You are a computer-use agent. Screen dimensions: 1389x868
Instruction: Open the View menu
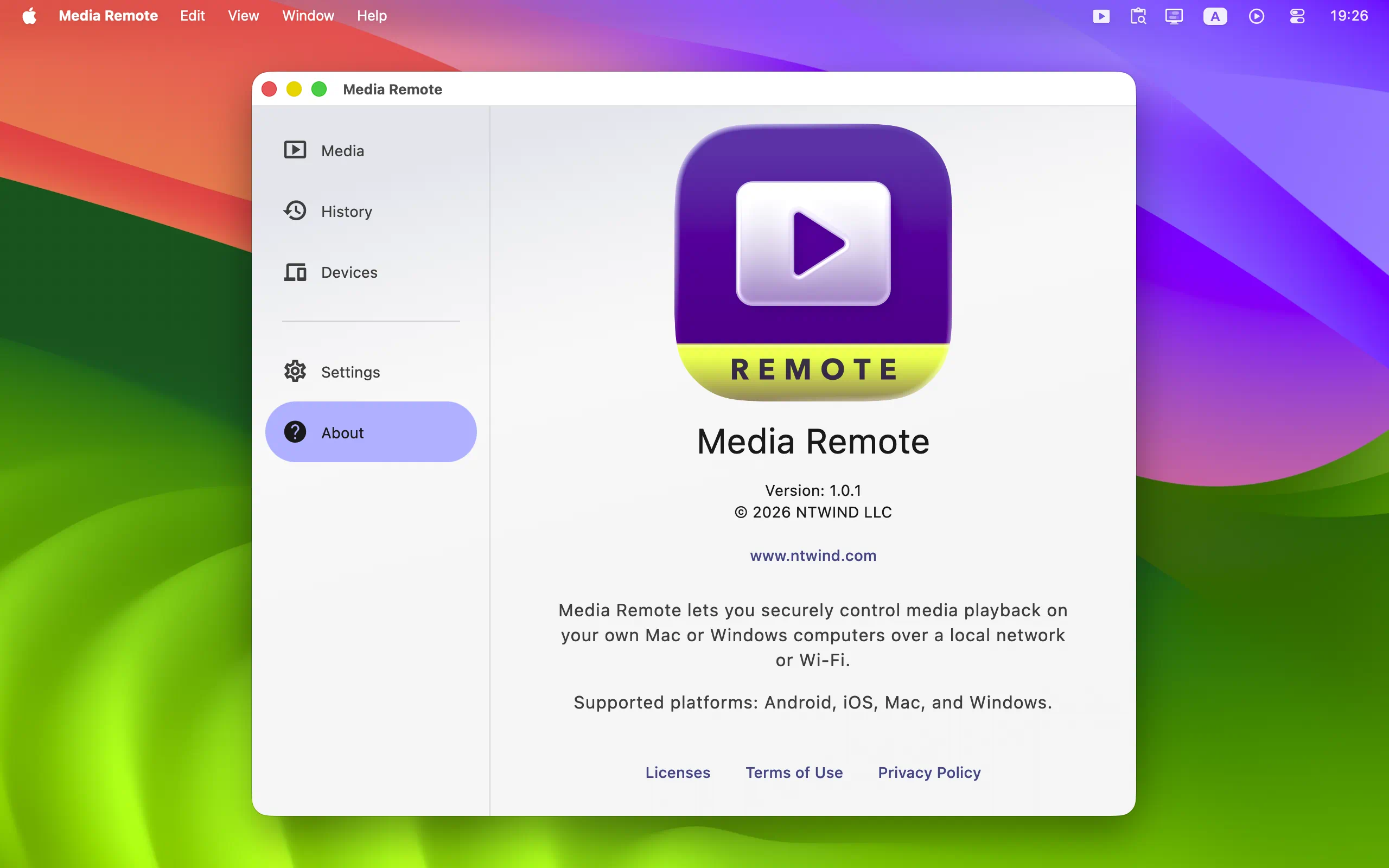244,16
